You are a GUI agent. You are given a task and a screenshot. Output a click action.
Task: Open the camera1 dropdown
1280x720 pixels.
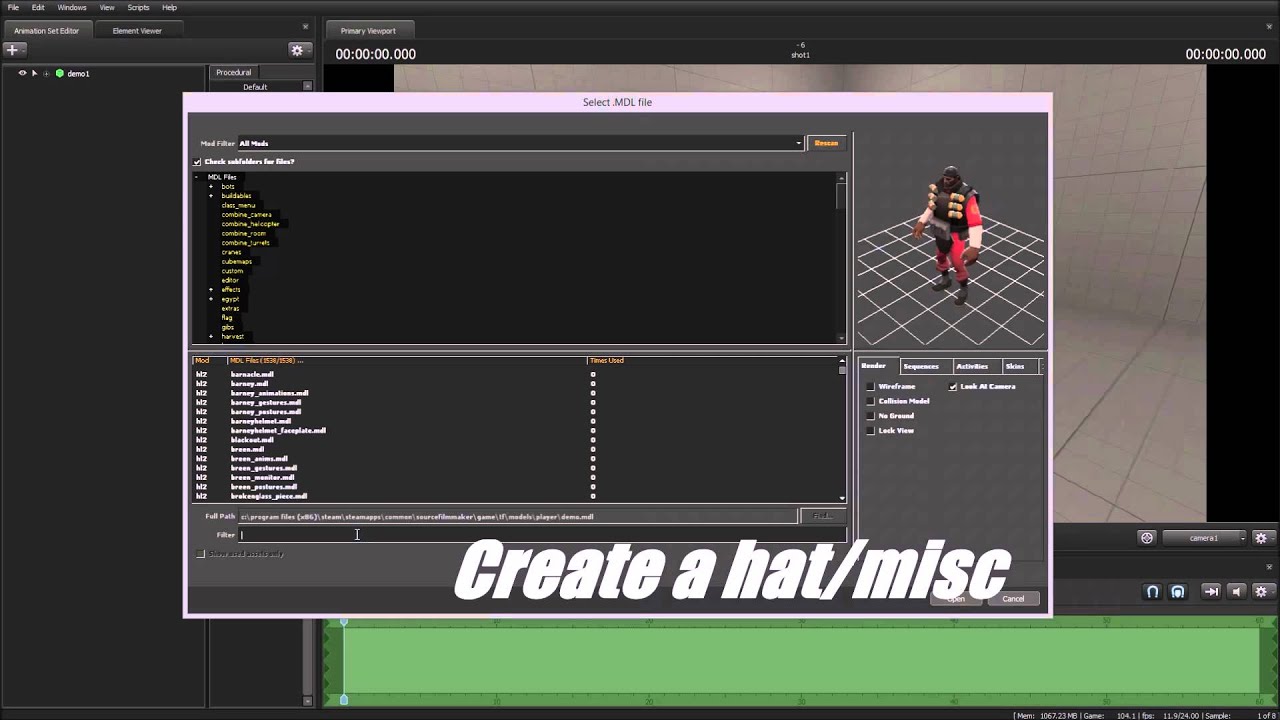coord(1206,538)
